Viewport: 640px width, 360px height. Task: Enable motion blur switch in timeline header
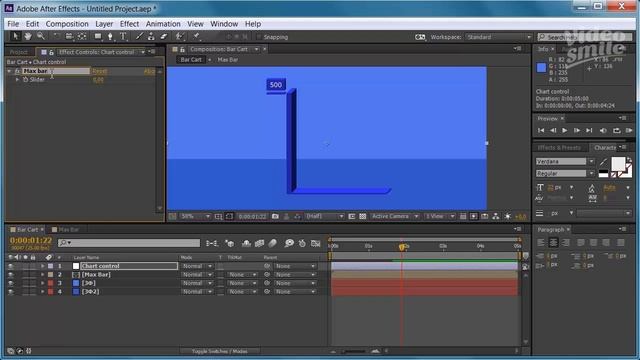click(273, 243)
